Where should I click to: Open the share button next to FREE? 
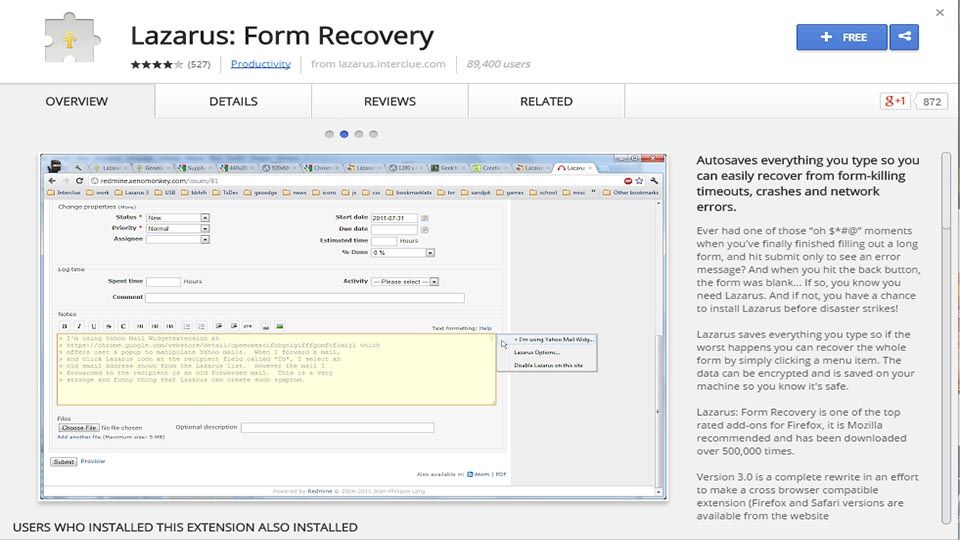pos(904,37)
